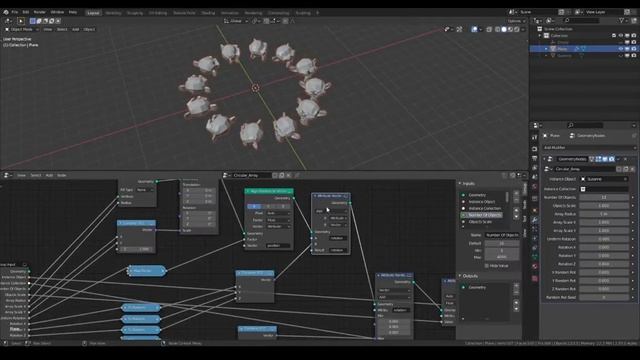Activate the select box tool icon

tap(20, 21)
